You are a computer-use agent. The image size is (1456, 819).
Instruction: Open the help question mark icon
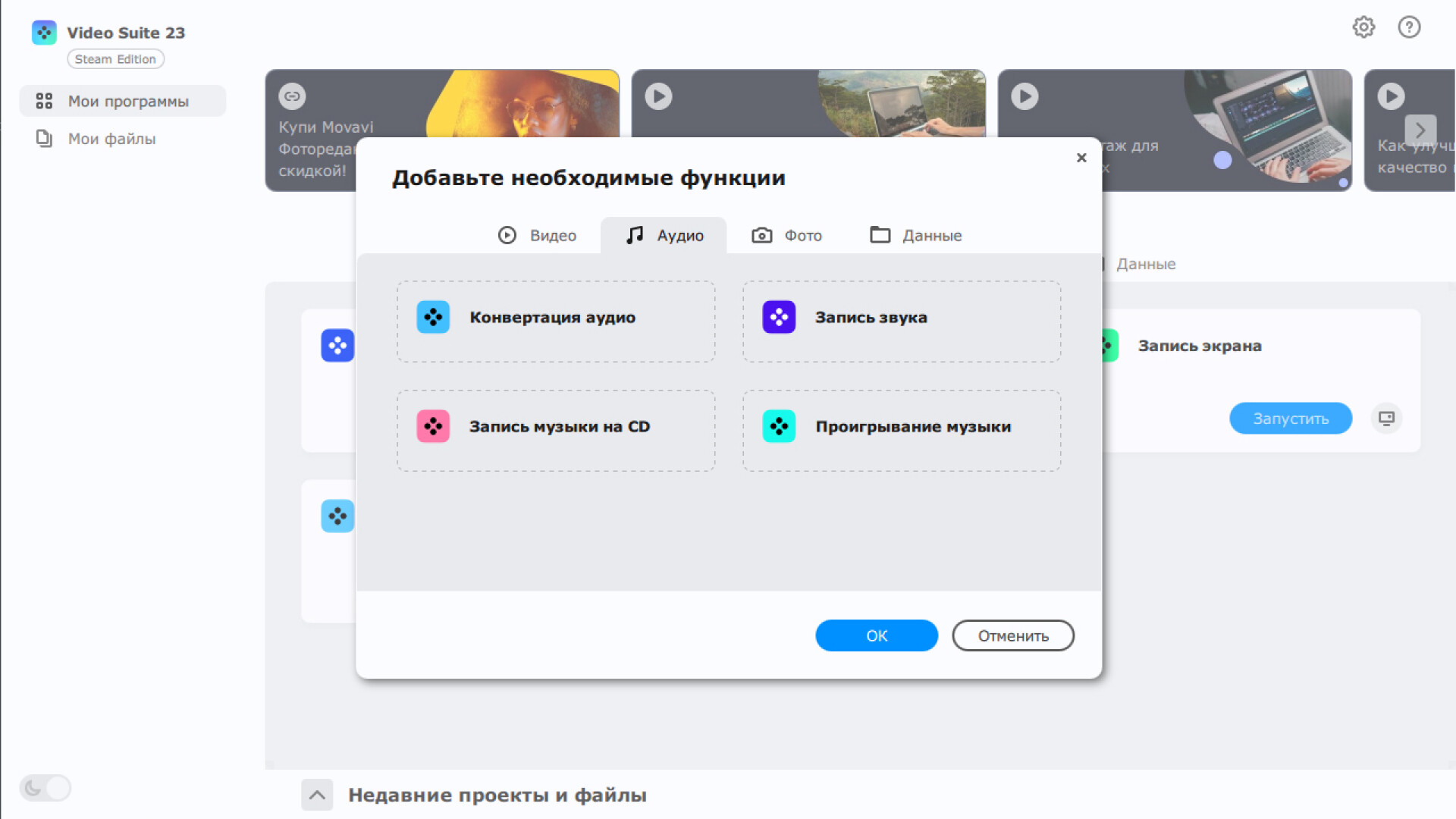tap(1409, 27)
